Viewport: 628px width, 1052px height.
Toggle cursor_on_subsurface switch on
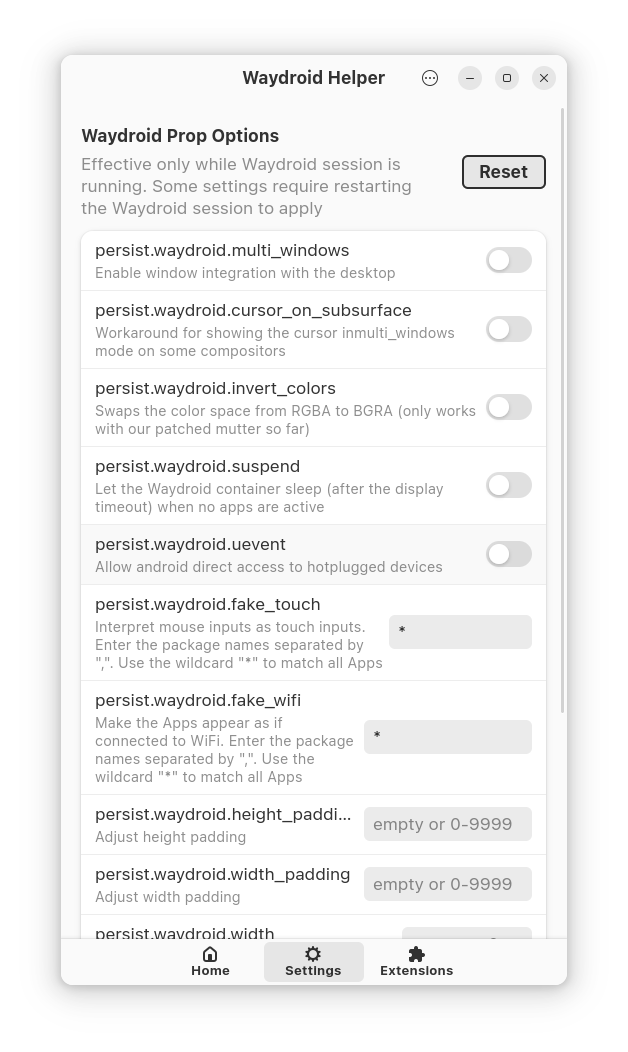coord(509,329)
